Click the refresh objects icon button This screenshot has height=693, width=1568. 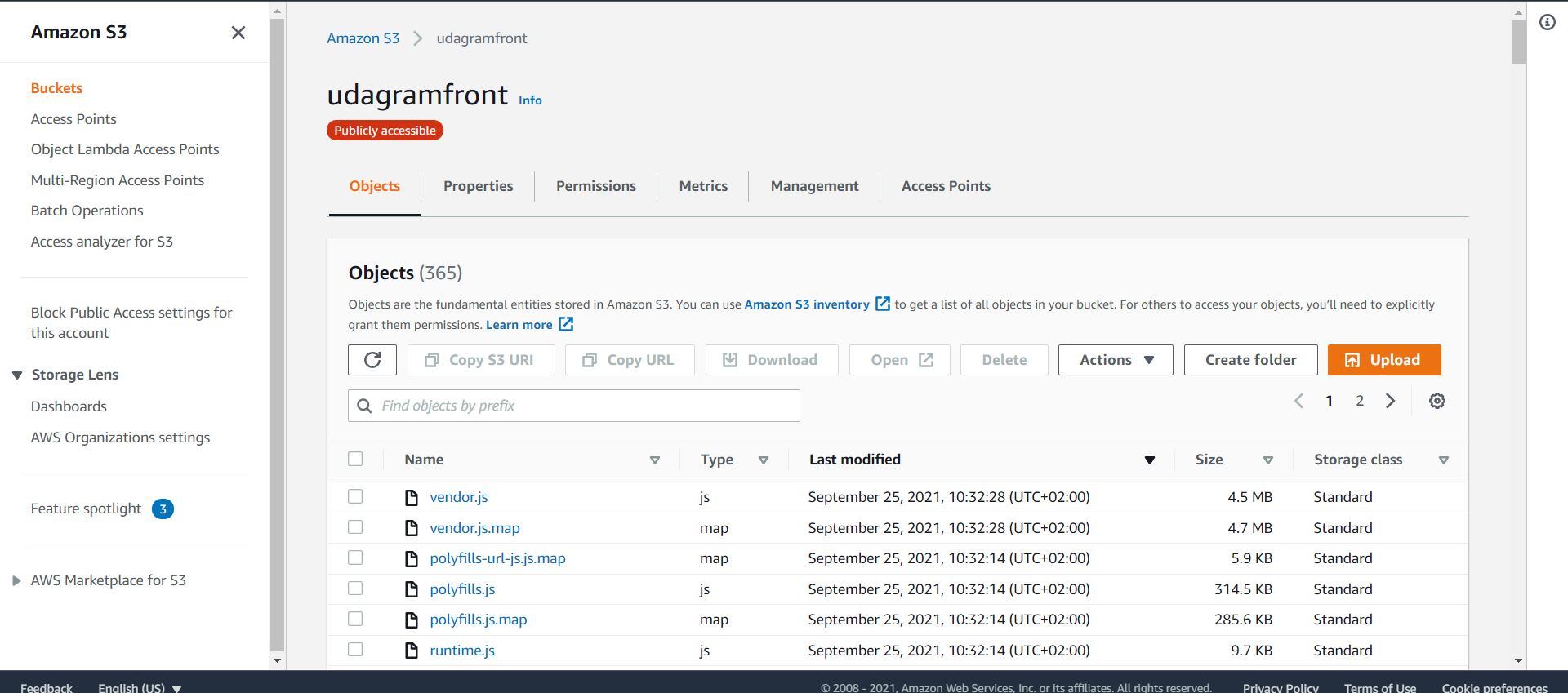(372, 360)
